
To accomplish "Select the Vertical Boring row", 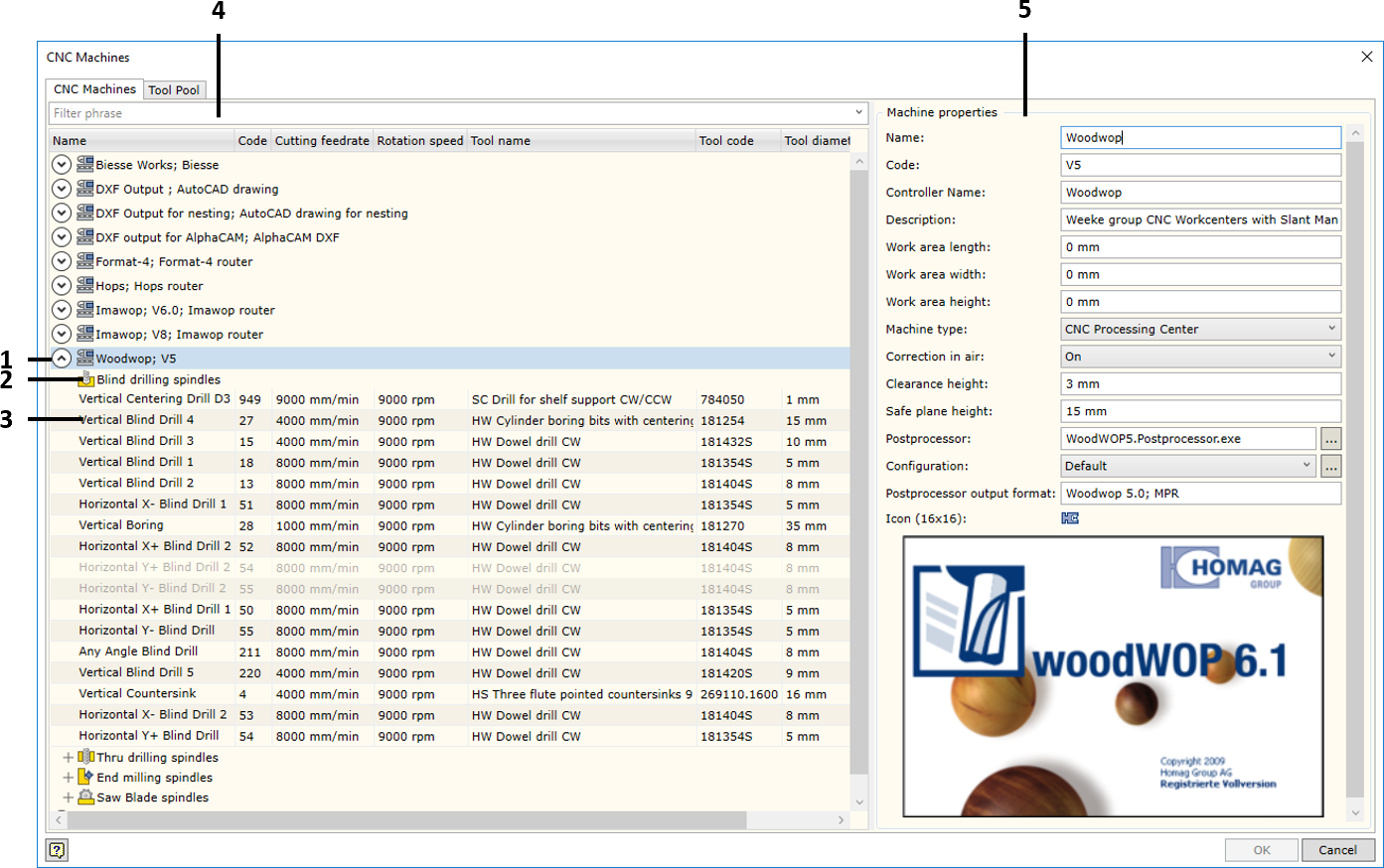I will coord(449,525).
